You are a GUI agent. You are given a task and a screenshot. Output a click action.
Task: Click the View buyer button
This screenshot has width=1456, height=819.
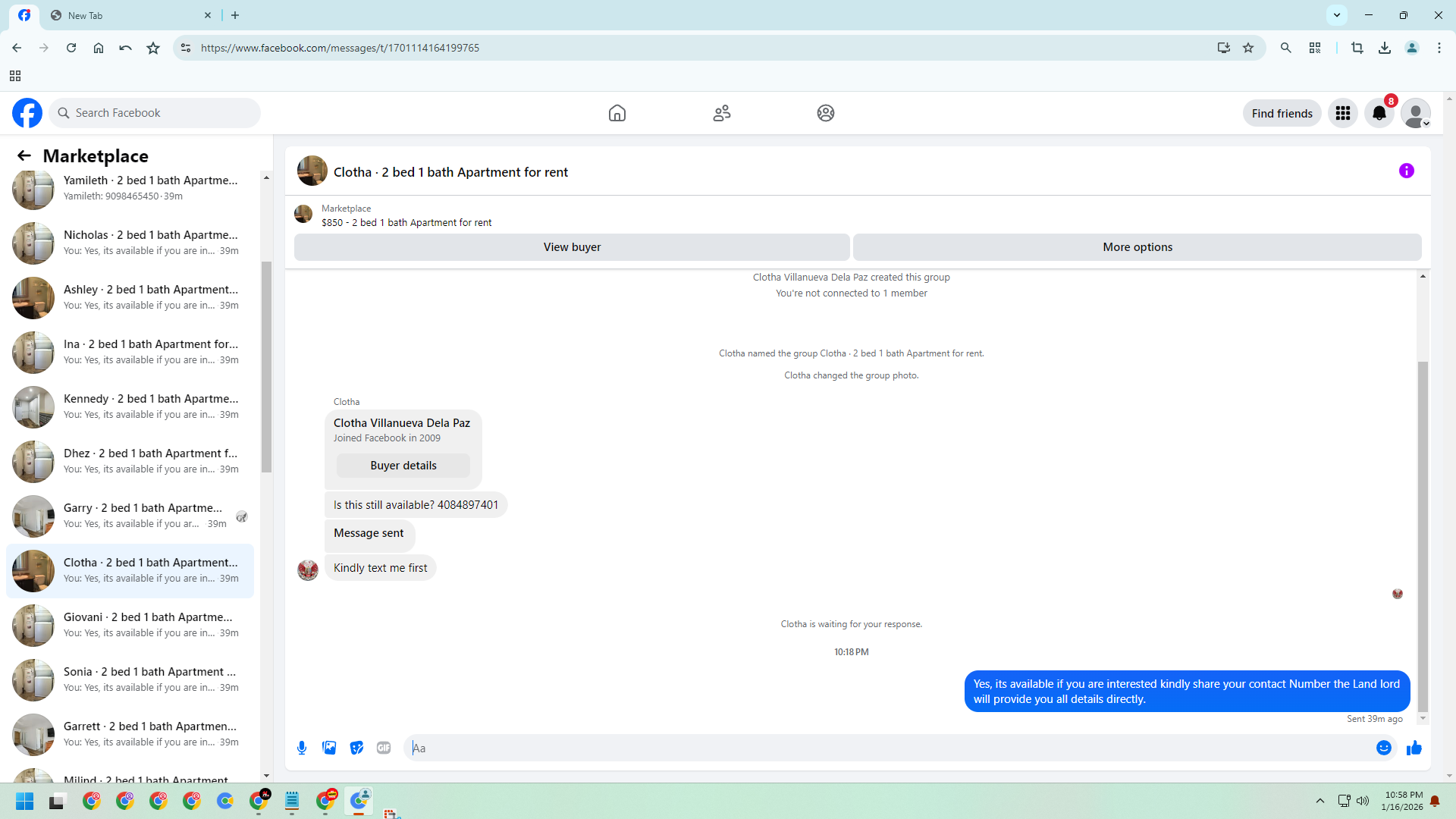tap(572, 247)
